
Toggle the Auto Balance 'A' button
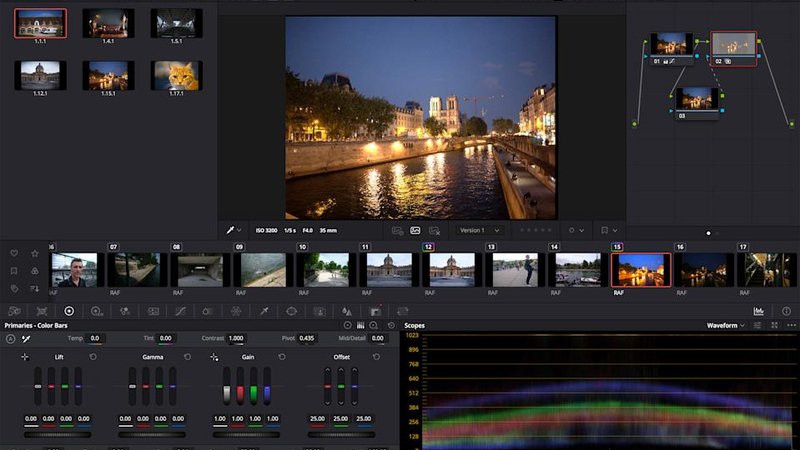[10, 339]
